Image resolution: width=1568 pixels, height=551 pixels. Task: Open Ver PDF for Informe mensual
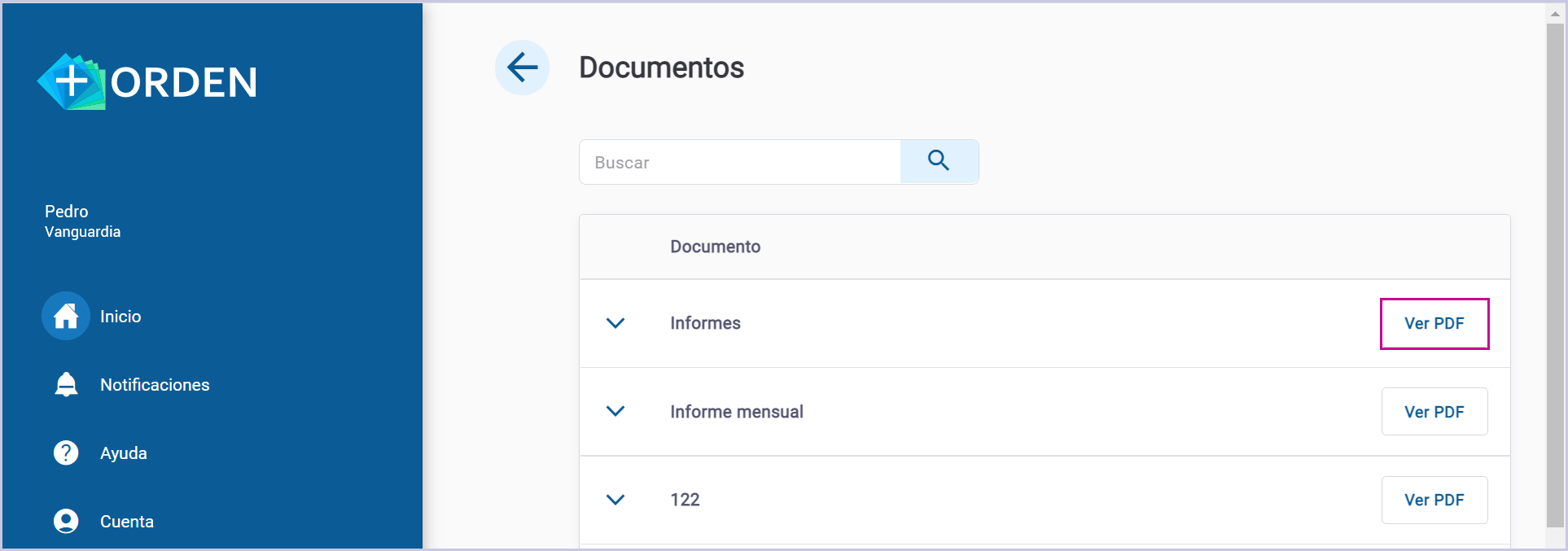coord(1434,412)
